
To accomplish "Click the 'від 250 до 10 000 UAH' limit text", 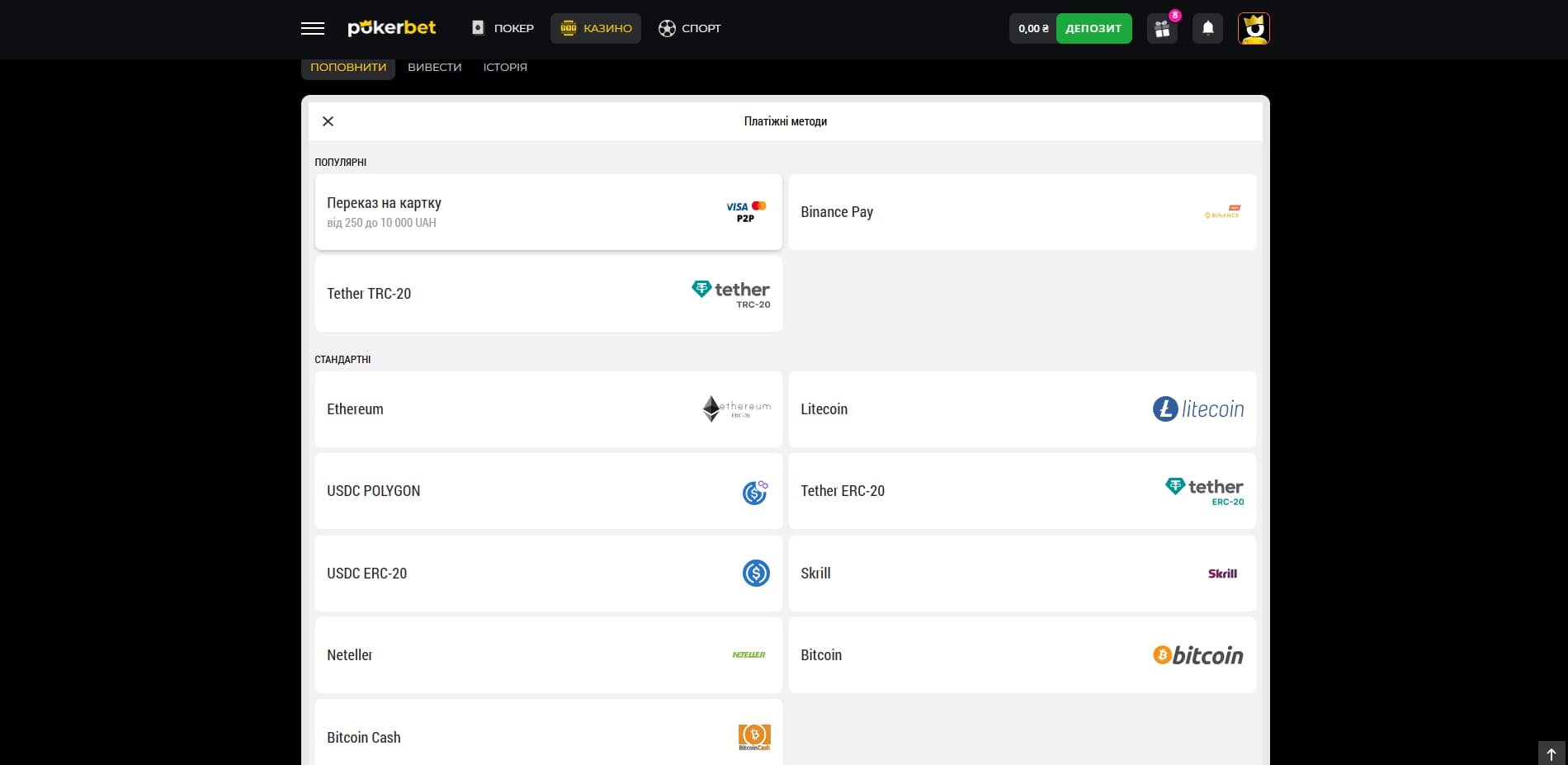I will [x=381, y=223].
